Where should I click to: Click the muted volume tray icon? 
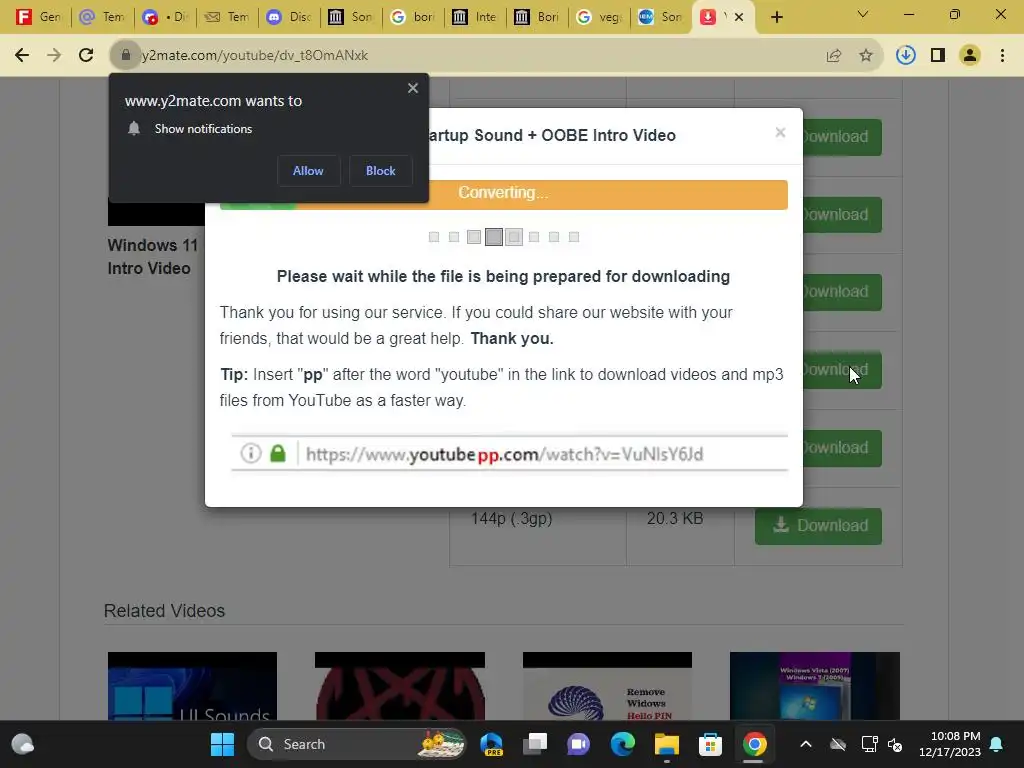click(895, 744)
